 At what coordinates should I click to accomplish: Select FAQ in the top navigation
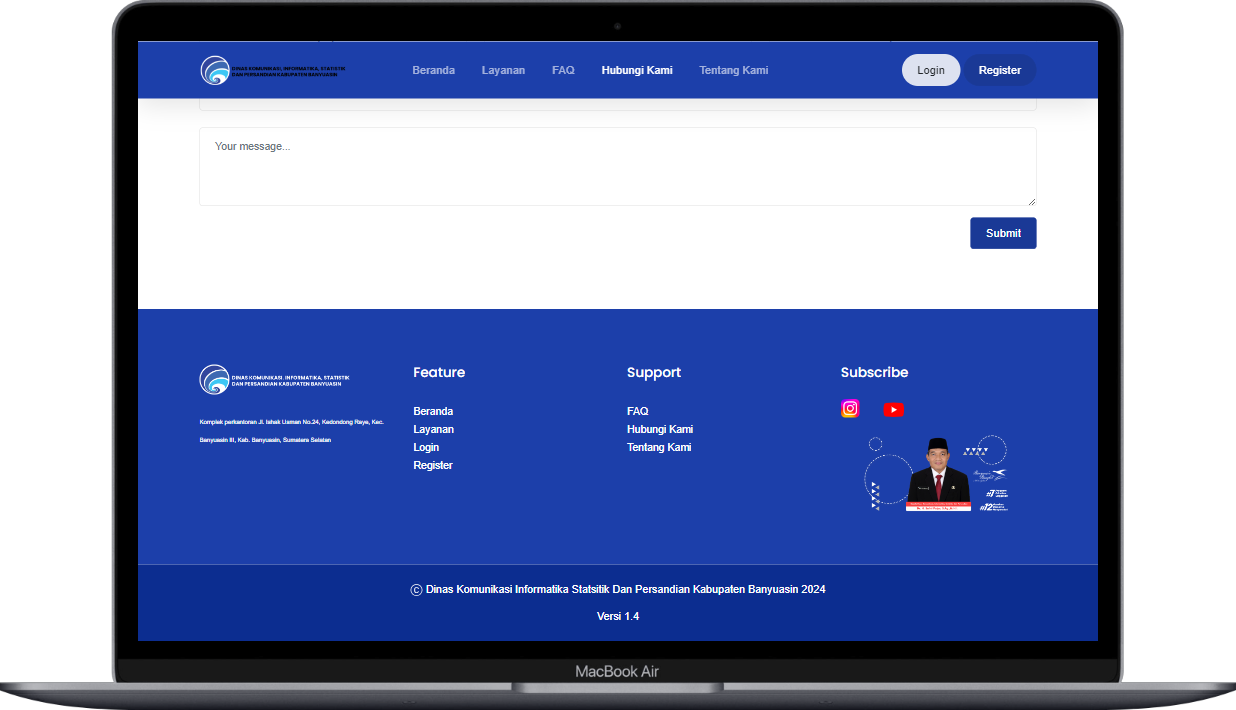tap(563, 70)
